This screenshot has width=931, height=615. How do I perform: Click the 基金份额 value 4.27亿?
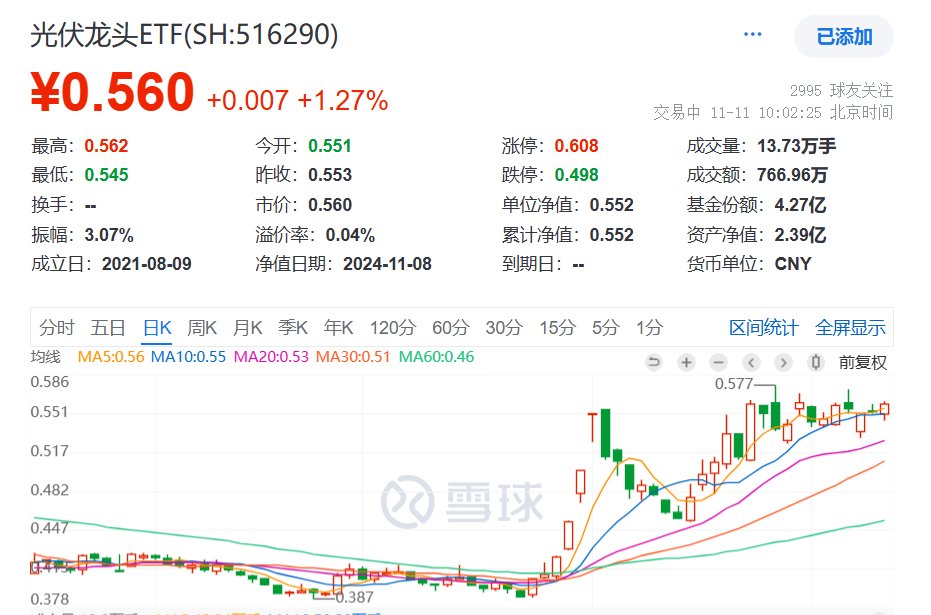click(x=800, y=205)
